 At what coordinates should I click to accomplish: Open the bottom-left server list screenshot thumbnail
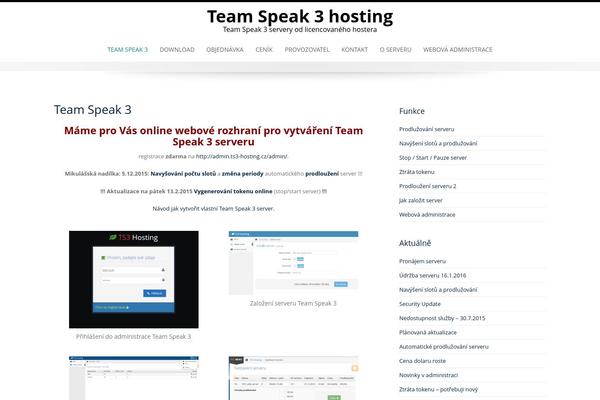pos(134,378)
